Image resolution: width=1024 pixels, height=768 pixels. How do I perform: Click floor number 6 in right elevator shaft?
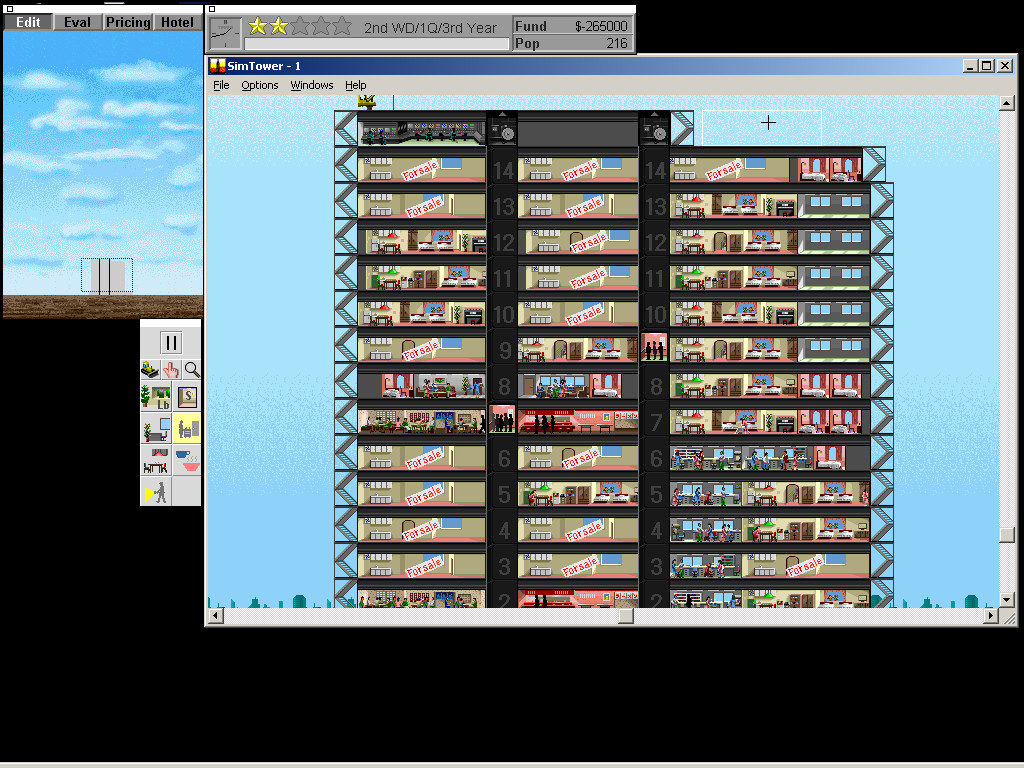656,458
